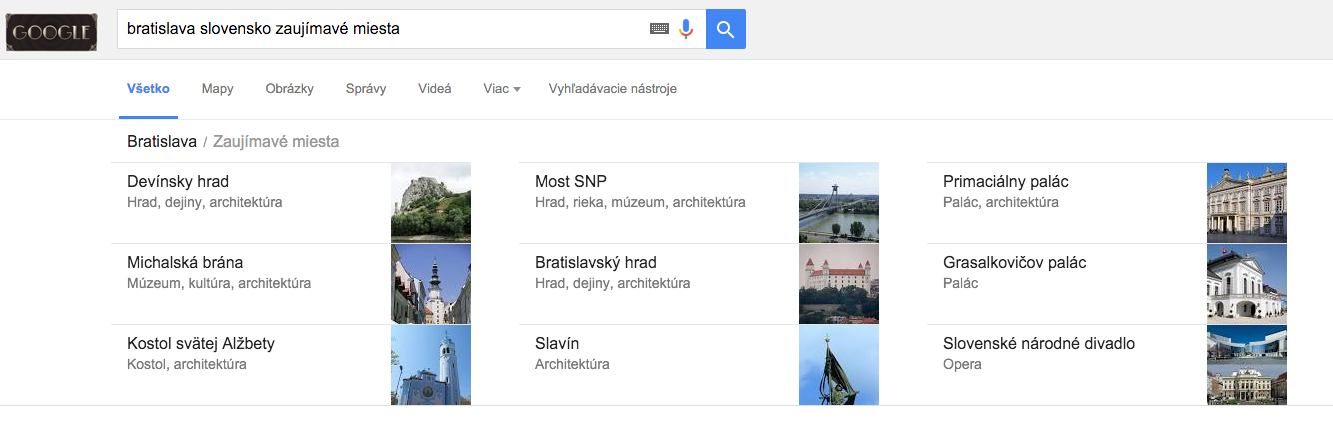
Task: Expand the Viac dropdown menu
Action: coord(502,88)
